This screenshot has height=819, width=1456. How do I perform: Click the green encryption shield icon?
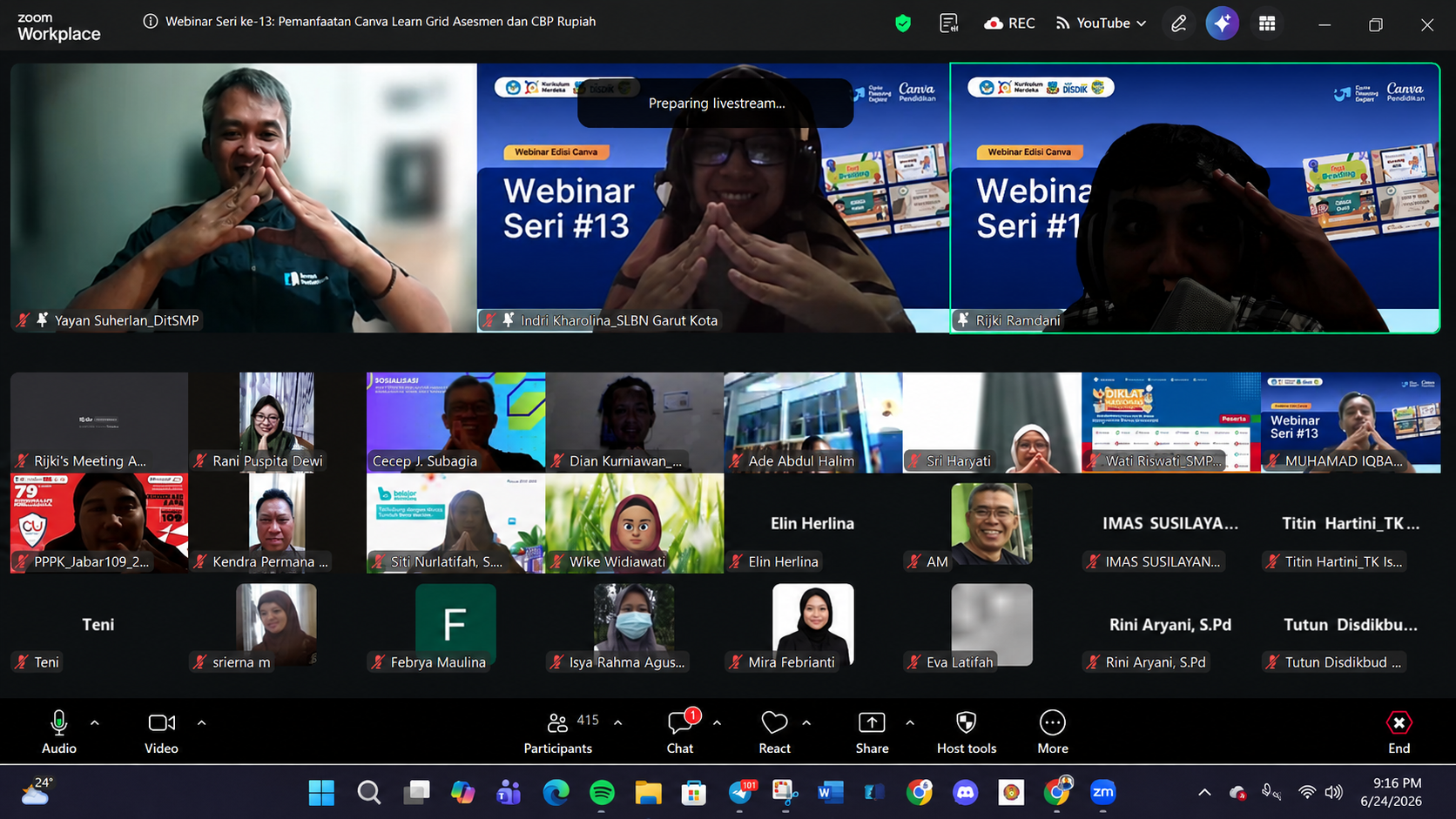pyautogui.click(x=903, y=23)
